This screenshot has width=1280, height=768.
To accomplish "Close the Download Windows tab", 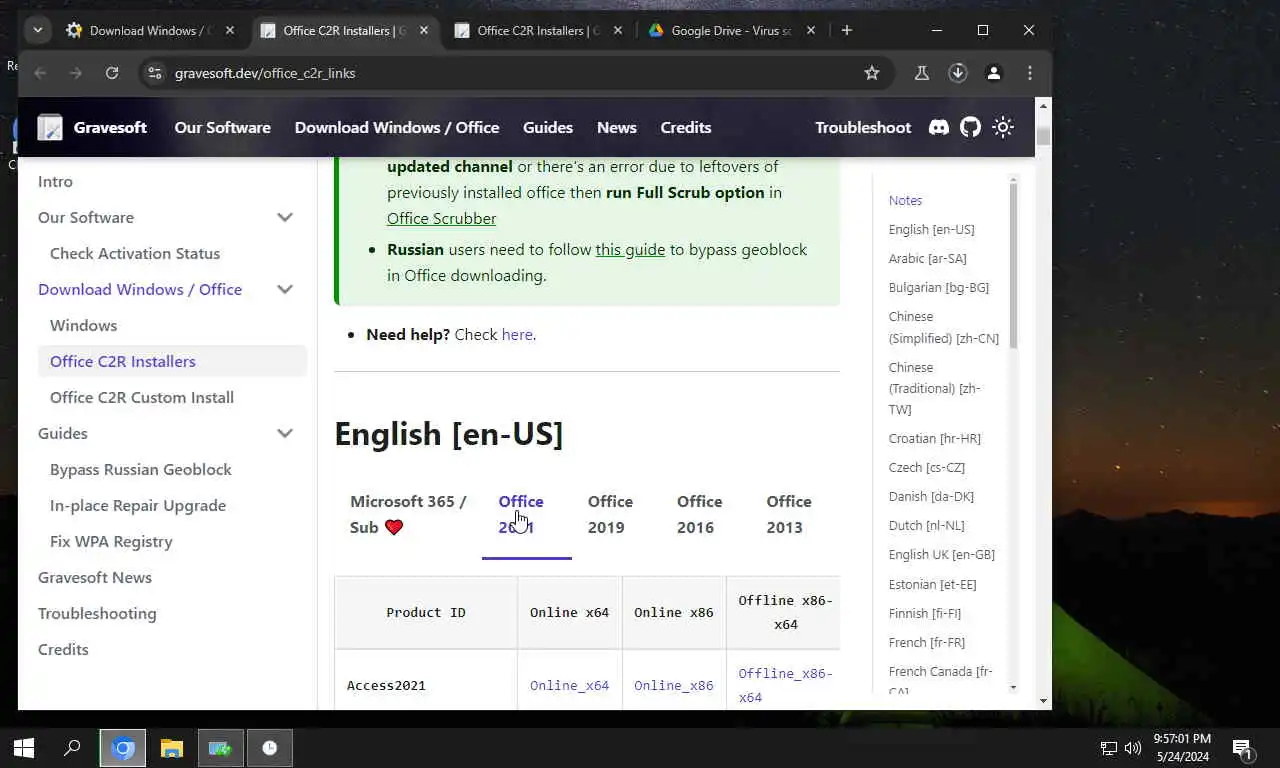I will tap(230, 30).
